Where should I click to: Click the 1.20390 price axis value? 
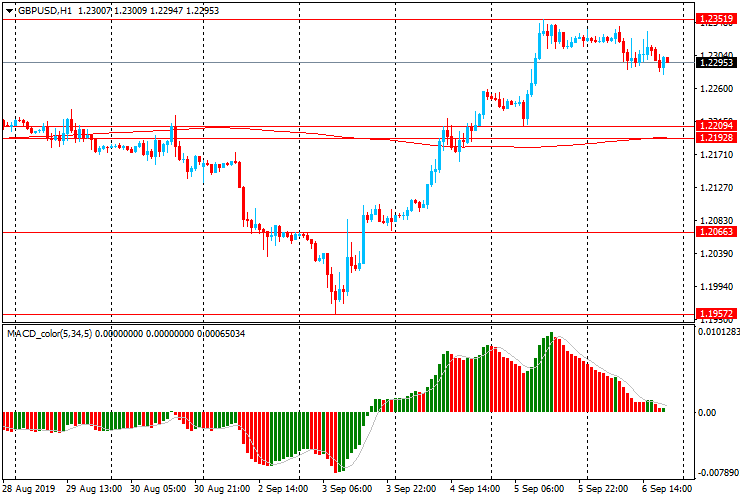(716, 254)
